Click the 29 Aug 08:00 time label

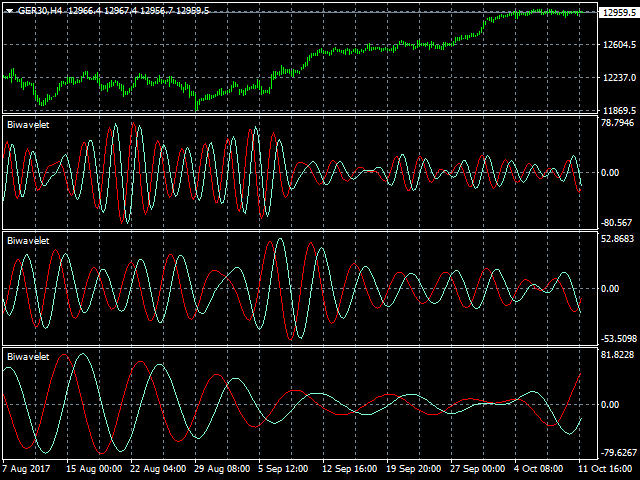click(222, 469)
